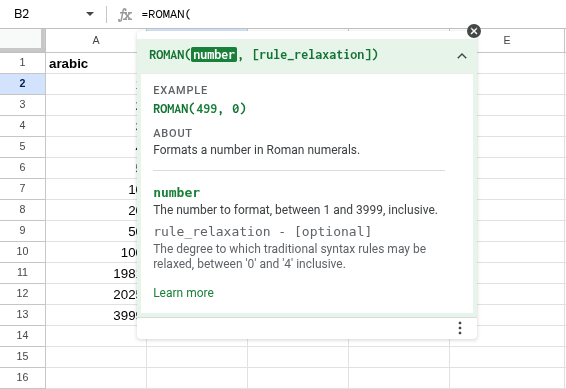
Task: Click the select-all corner box
Action: coord(22,40)
